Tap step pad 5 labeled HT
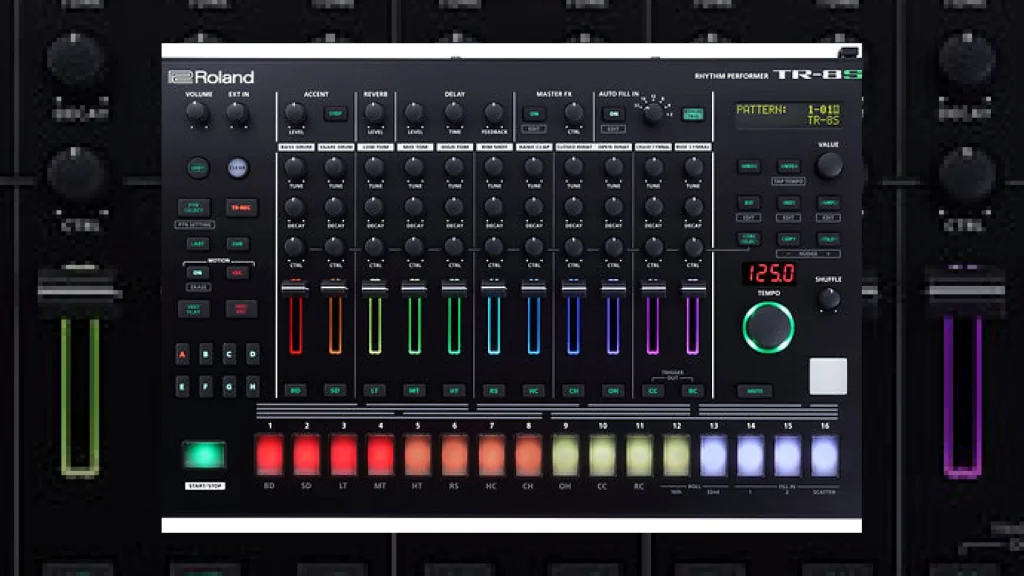 click(x=417, y=455)
